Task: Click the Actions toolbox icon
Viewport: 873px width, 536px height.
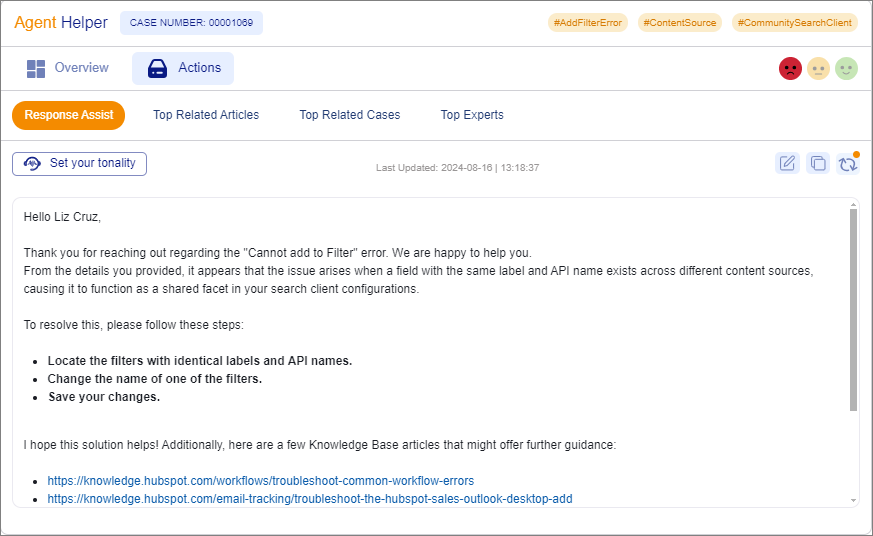Action: click(158, 68)
